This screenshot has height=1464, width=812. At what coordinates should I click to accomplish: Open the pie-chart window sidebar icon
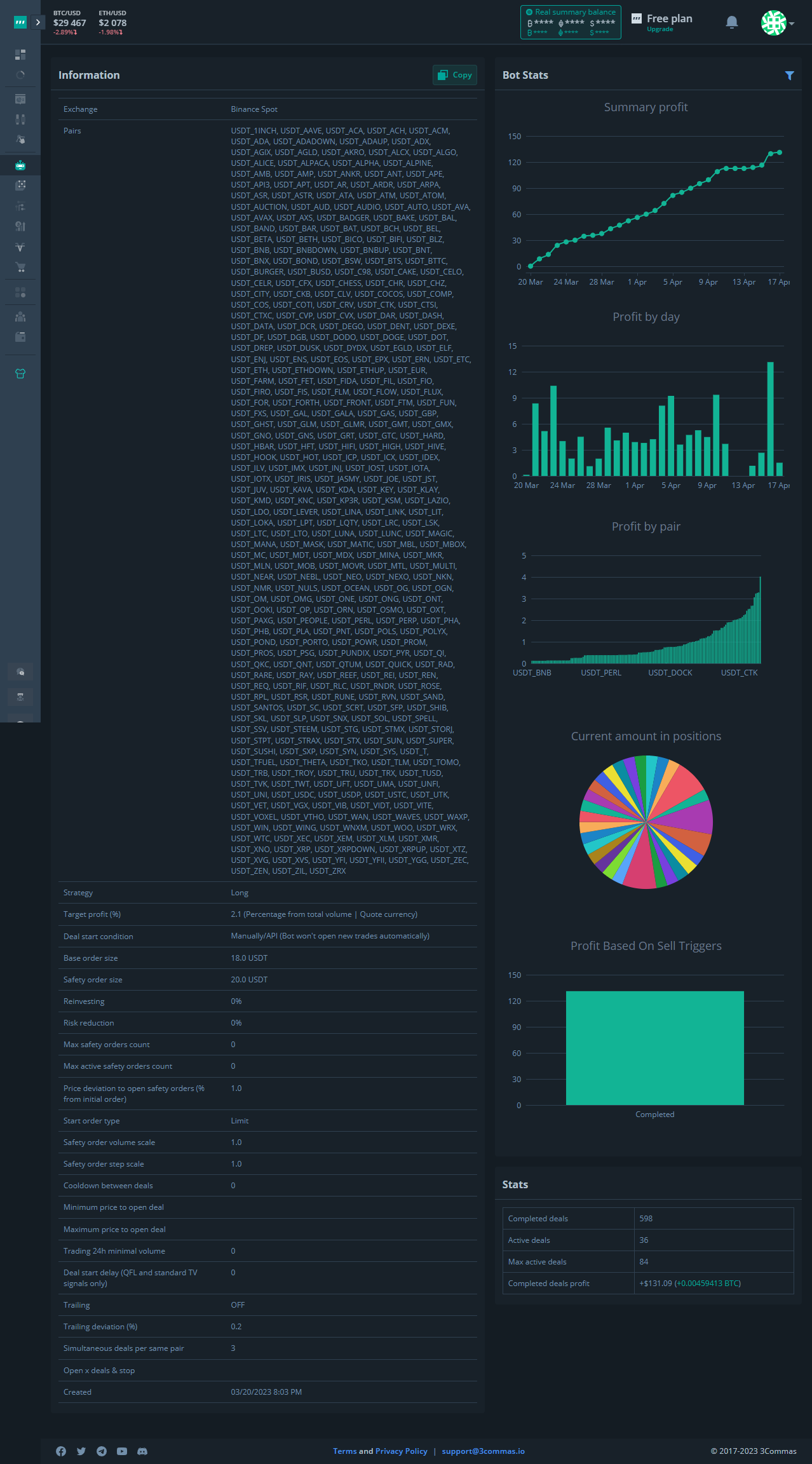20,99
